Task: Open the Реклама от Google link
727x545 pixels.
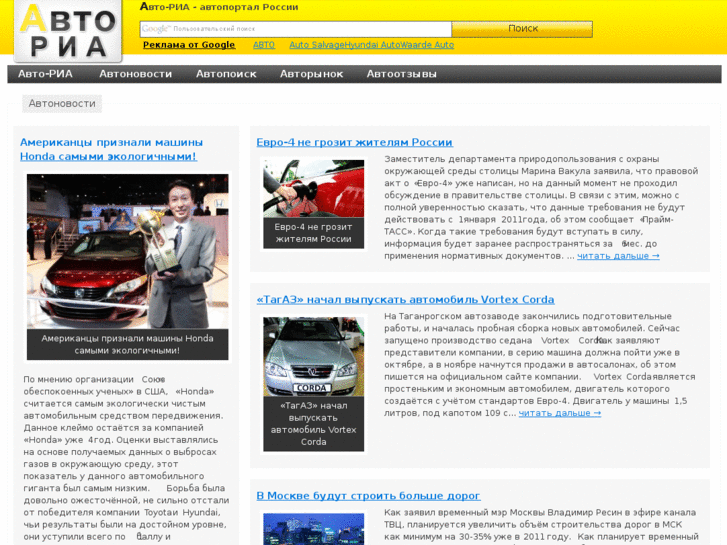Action: point(189,45)
